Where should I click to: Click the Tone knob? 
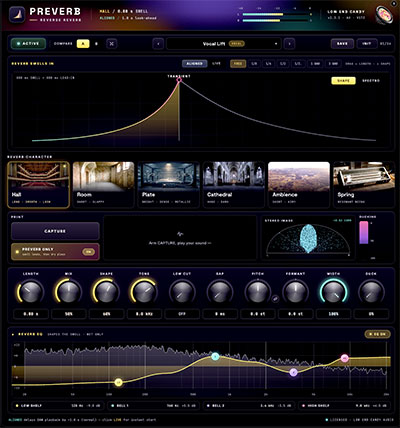pos(144,292)
